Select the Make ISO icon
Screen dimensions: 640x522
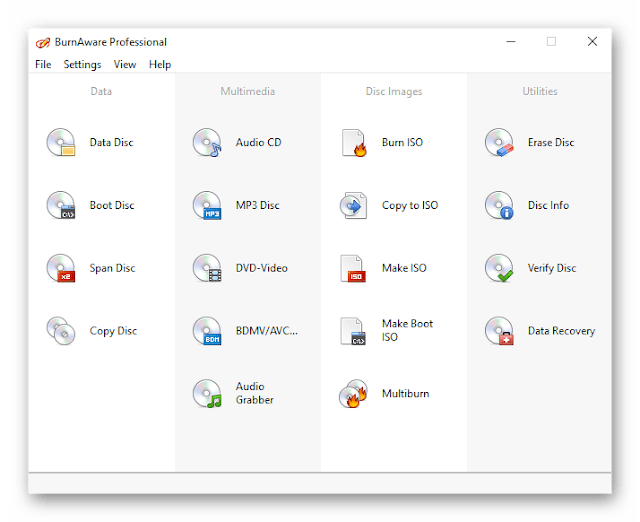pyautogui.click(x=353, y=268)
